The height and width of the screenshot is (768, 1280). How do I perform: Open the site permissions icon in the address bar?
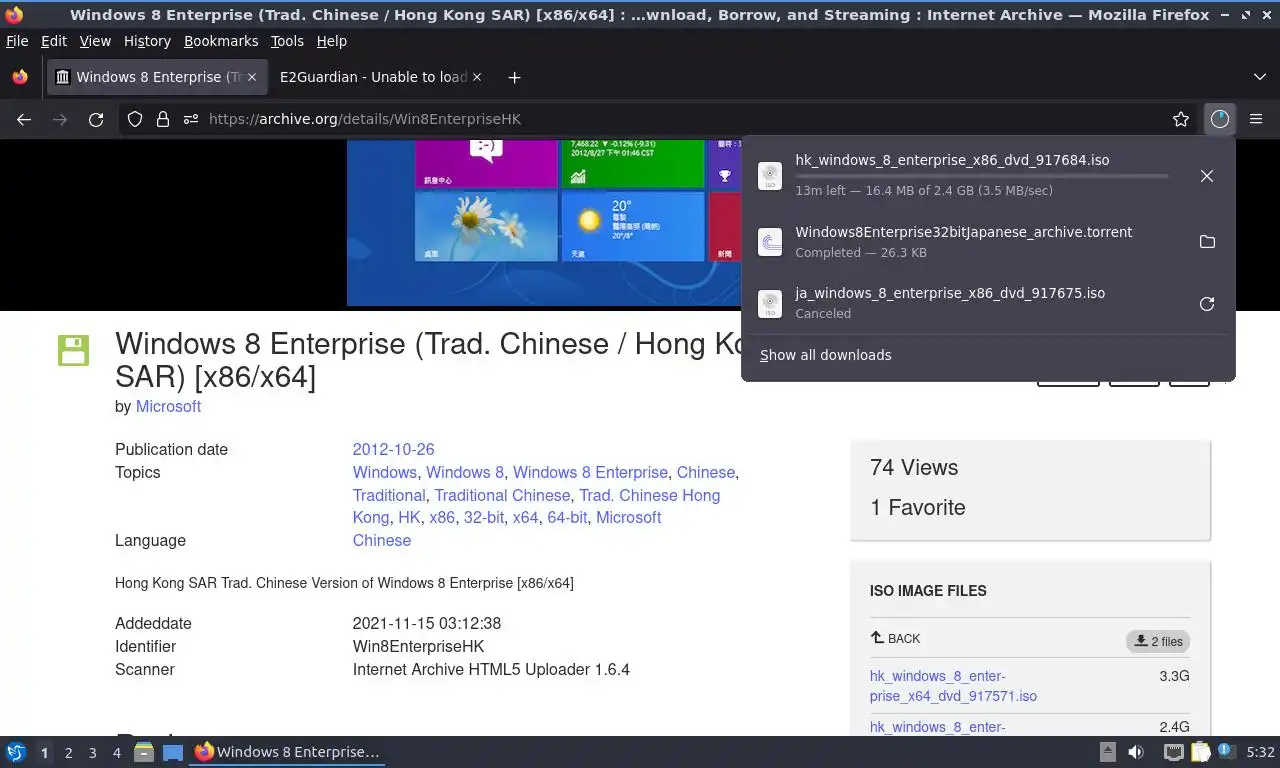tap(191, 119)
